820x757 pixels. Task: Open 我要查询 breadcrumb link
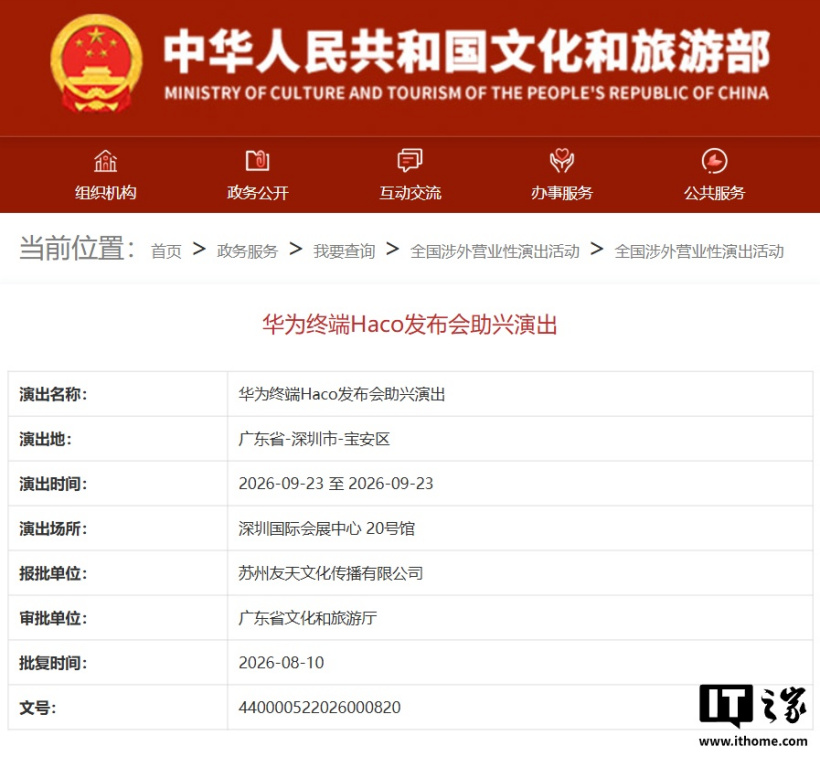click(x=344, y=251)
